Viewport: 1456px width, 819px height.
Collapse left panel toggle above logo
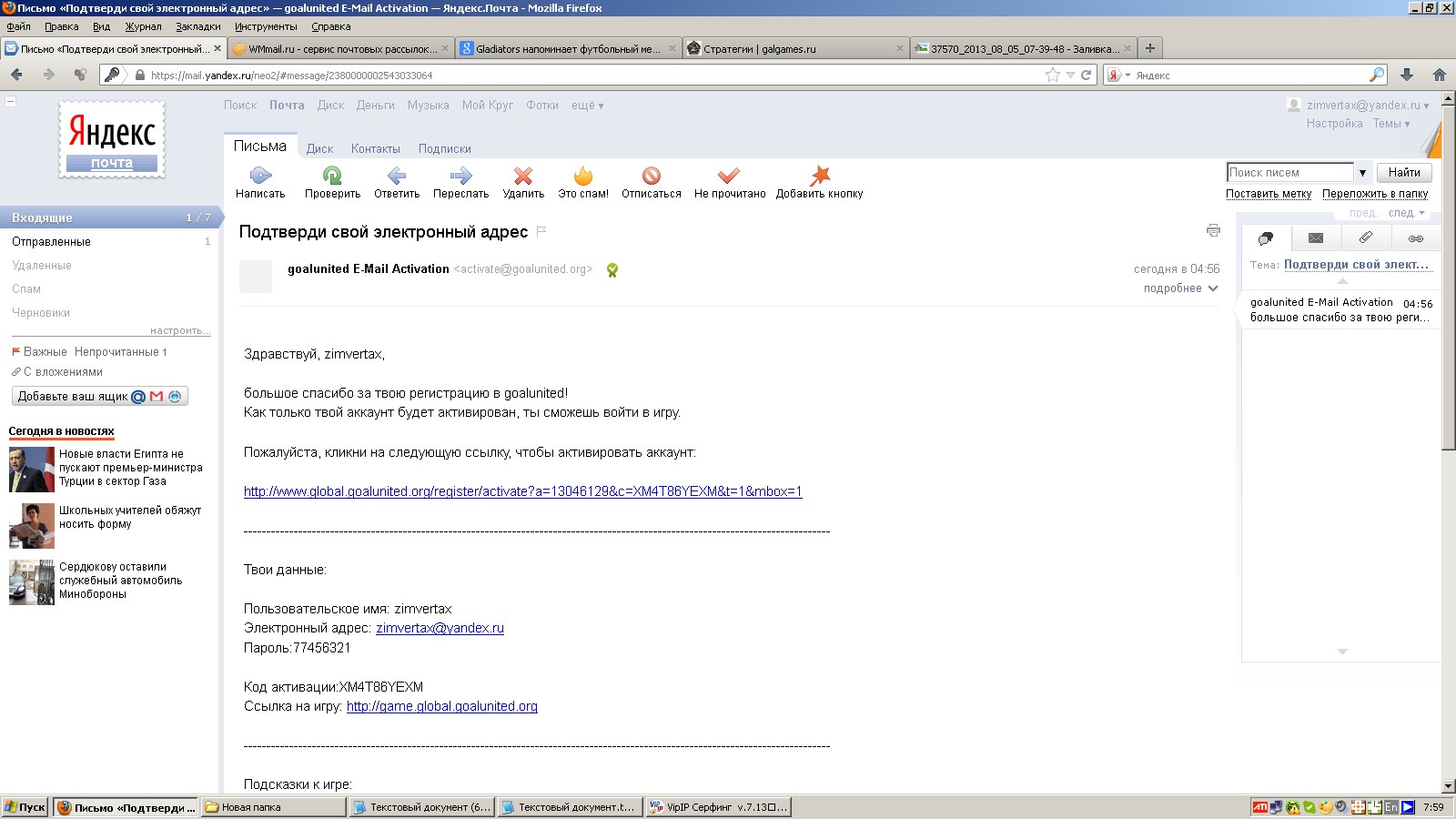point(10,101)
